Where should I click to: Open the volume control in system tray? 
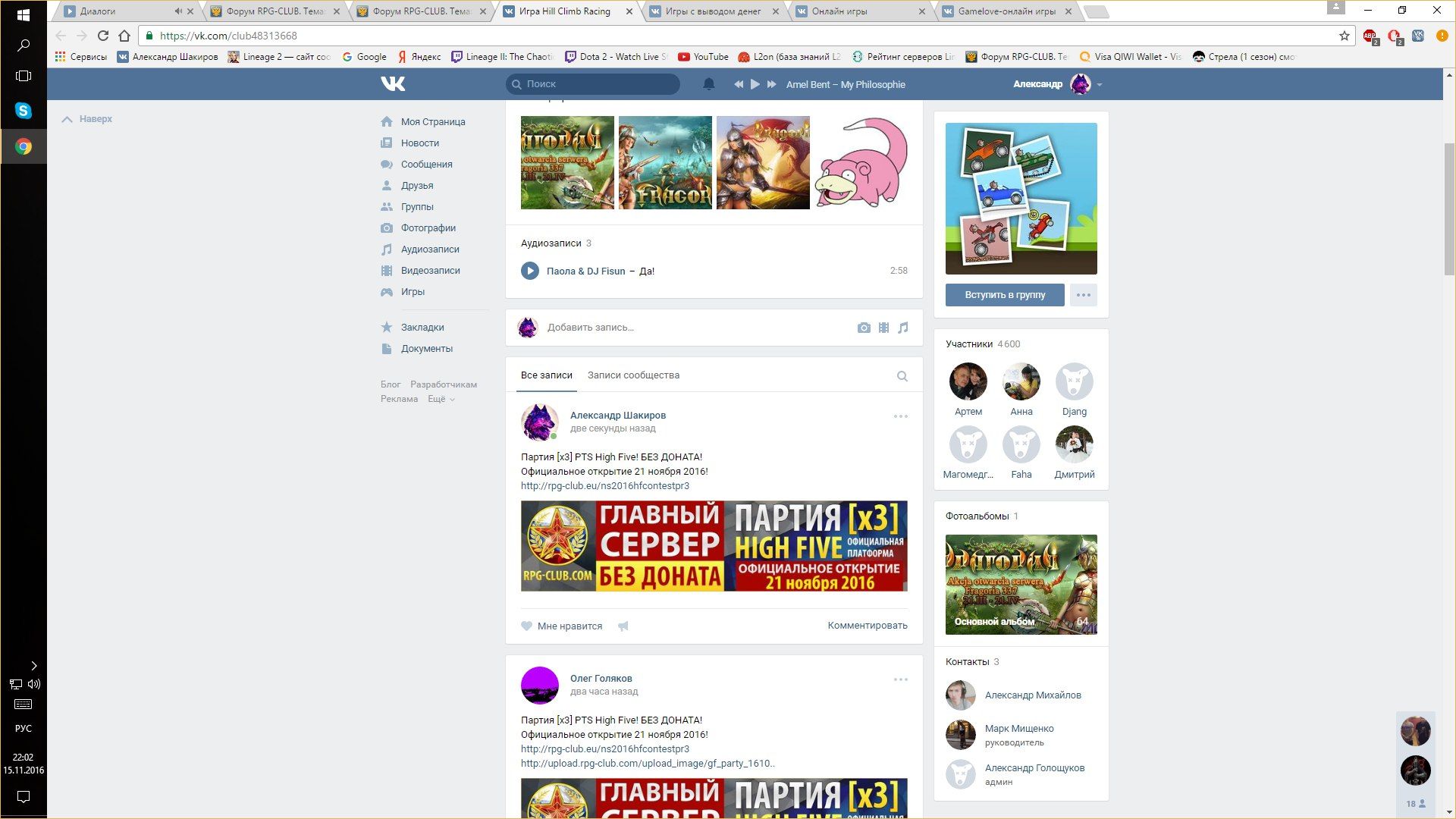[34, 684]
